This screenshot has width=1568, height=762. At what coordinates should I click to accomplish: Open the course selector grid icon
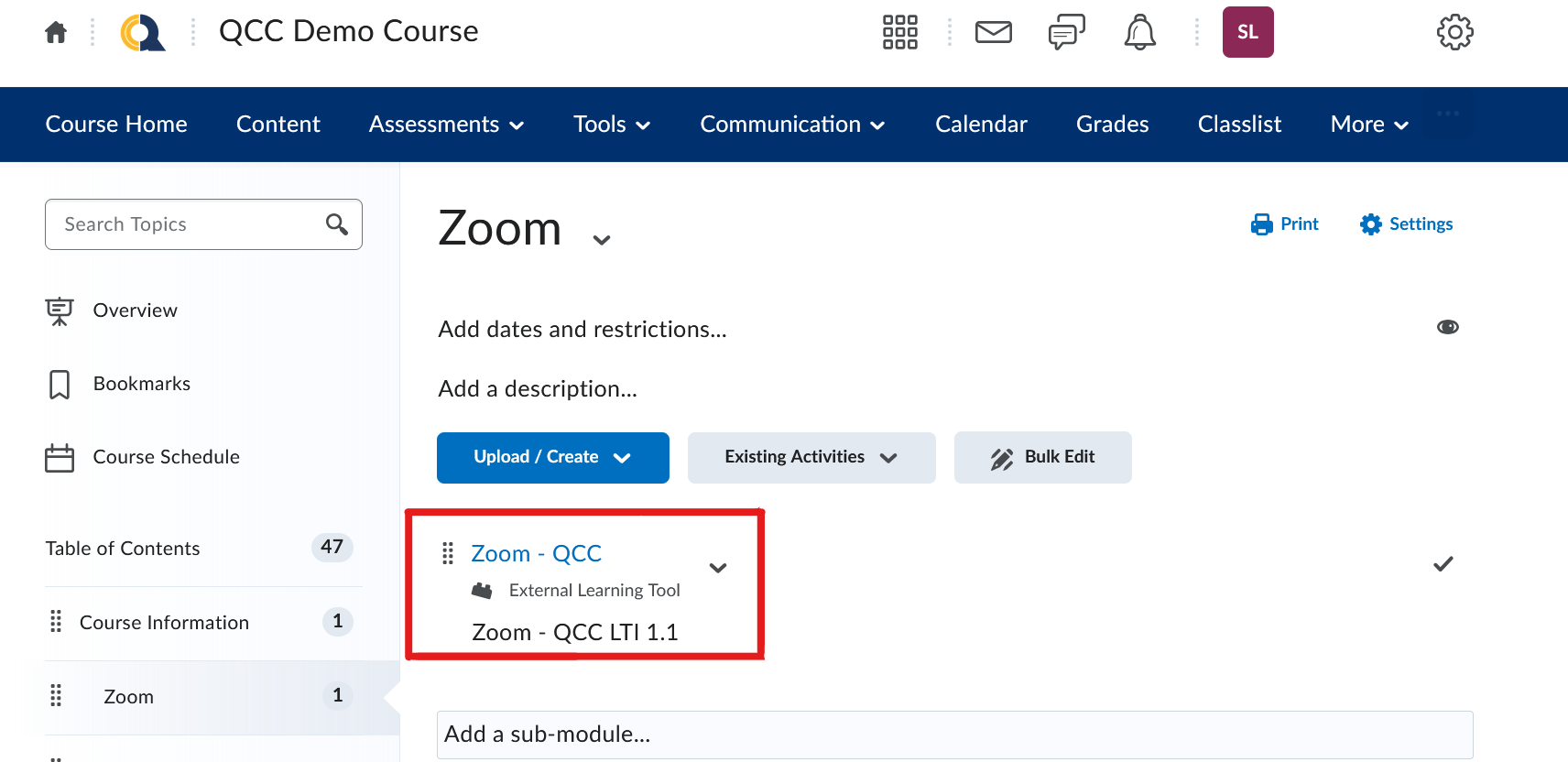899,32
